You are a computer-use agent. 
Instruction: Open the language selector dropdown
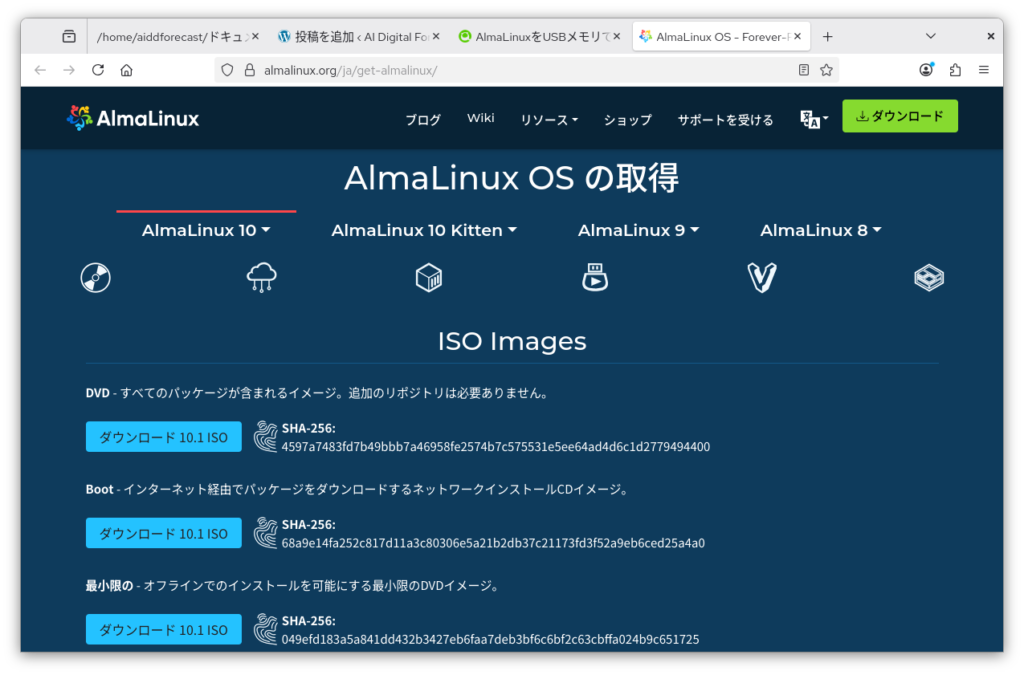[814, 119]
